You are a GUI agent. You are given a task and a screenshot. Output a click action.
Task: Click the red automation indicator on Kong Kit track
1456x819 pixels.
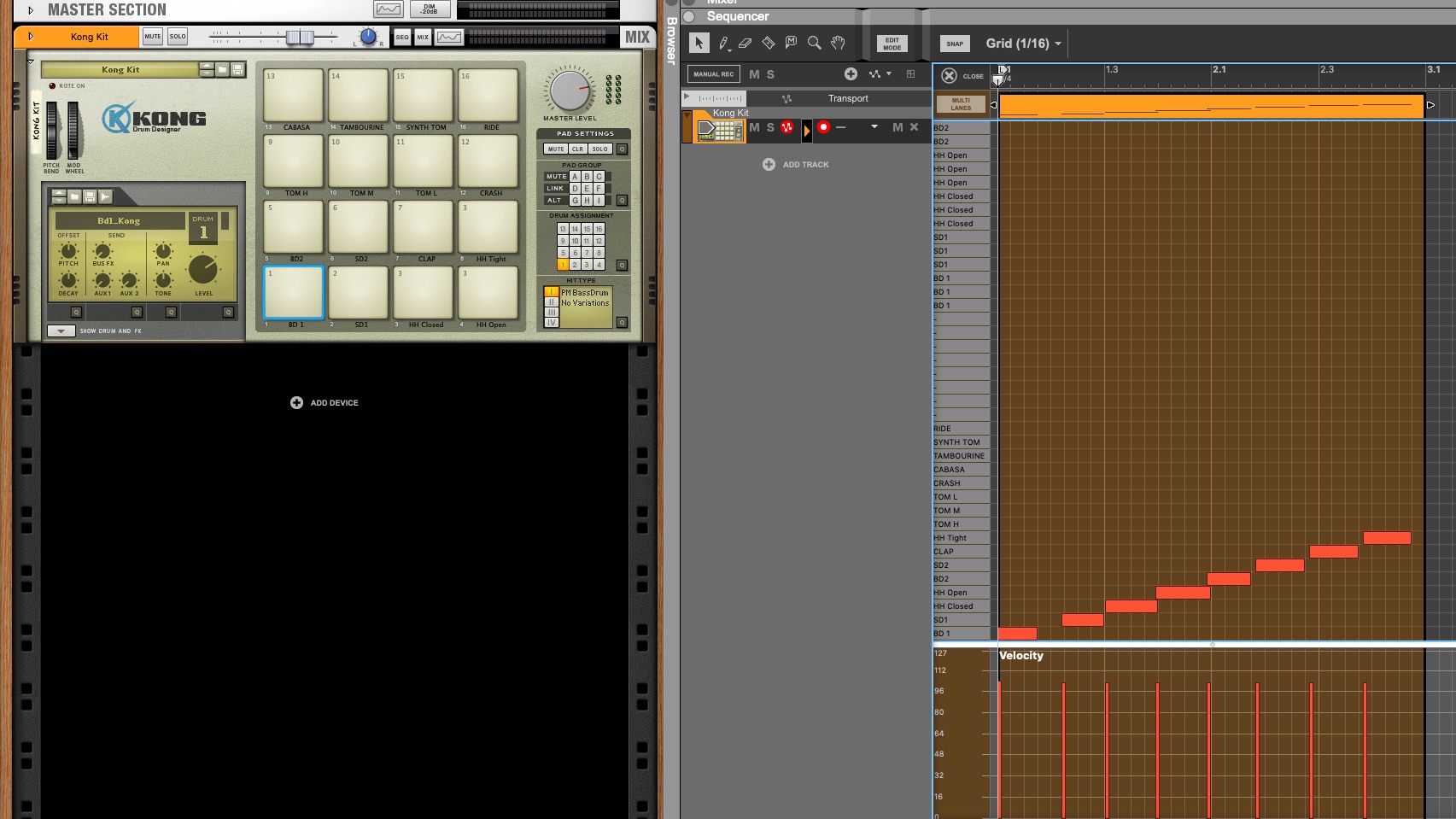click(x=786, y=127)
